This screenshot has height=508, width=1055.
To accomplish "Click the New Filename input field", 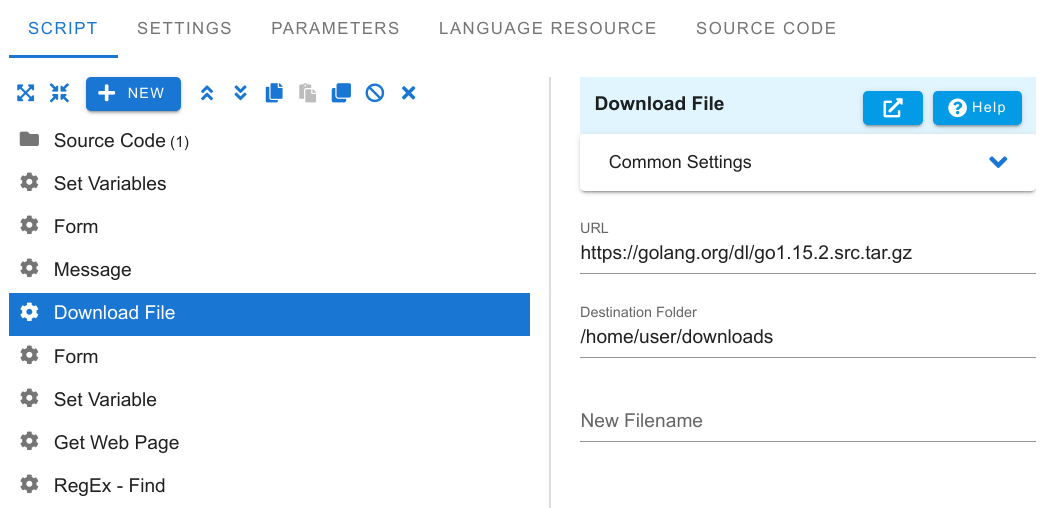I will pyautogui.click(x=807, y=421).
